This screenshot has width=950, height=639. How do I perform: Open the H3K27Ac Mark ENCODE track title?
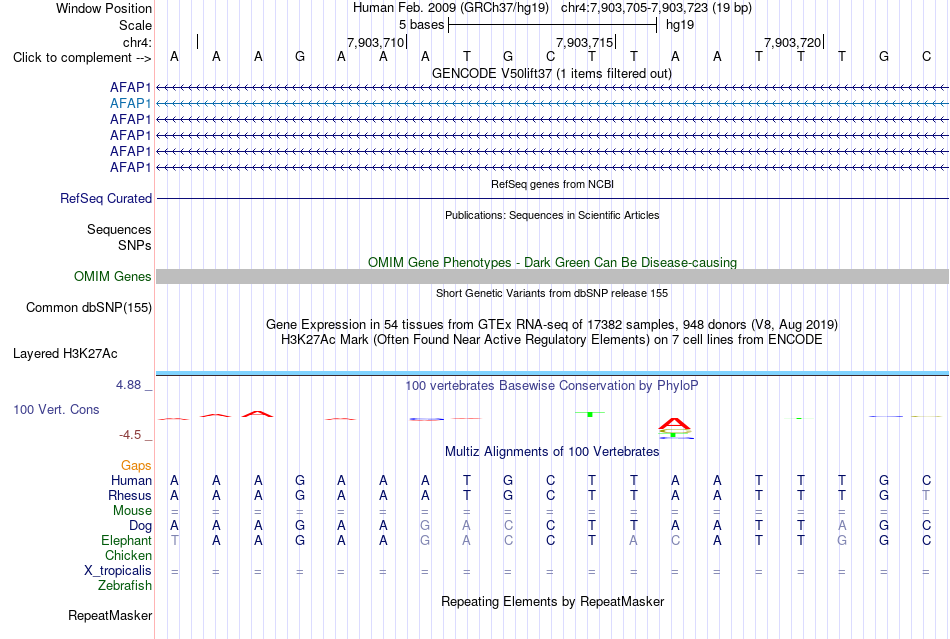[x=552, y=340]
